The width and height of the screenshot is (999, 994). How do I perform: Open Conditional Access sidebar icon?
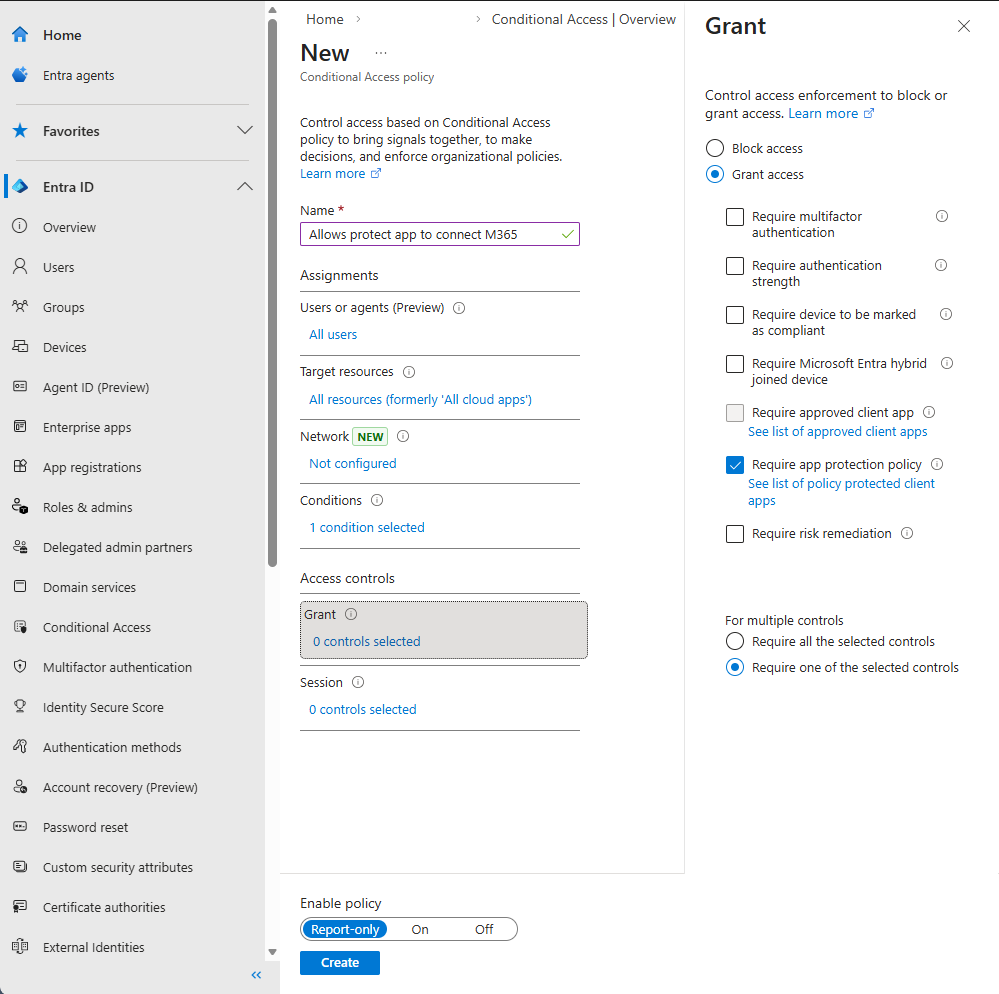[20, 627]
